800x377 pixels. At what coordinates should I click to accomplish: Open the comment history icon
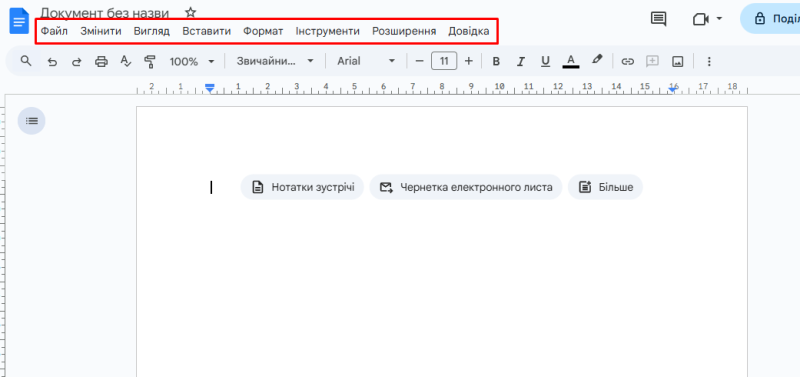659,19
